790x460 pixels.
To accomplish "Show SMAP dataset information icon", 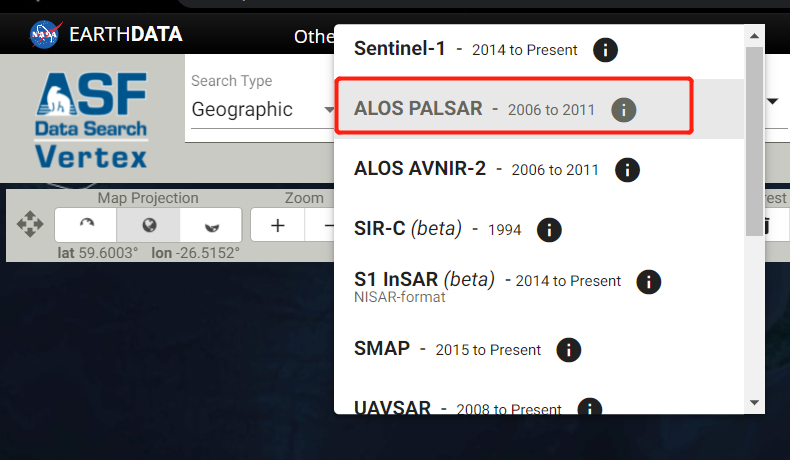I will tap(569, 349).
